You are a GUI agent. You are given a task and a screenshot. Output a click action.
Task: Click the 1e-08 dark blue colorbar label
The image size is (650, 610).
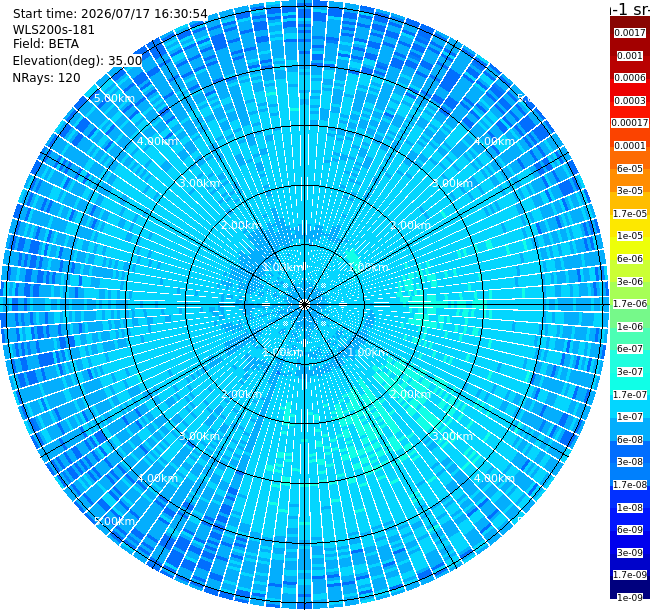tap(630, 508)
